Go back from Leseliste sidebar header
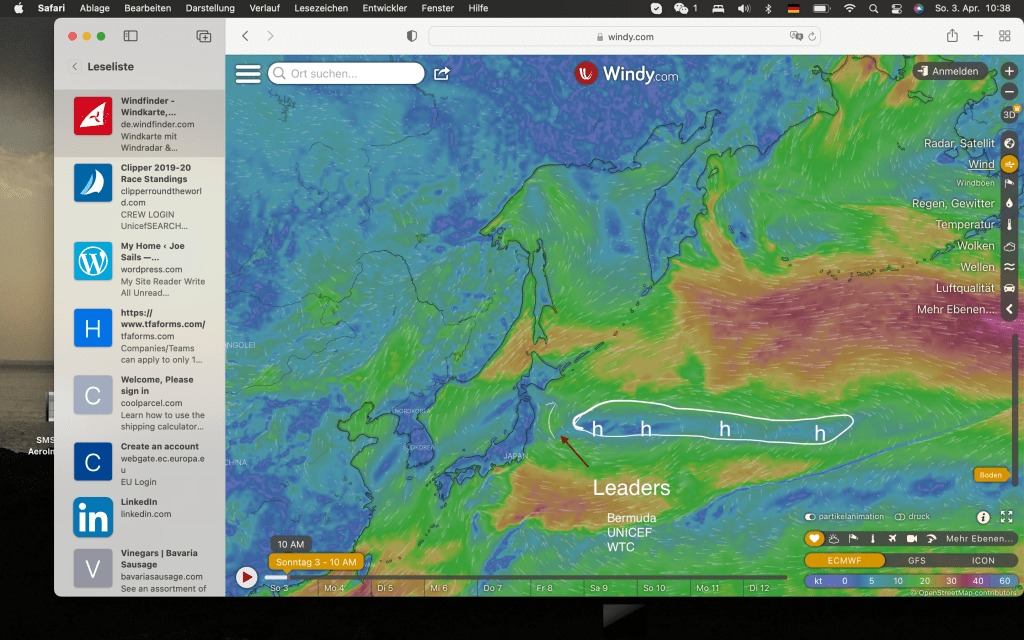Screen dimensions: 1024x640 pyautogui.click(x=74, y=67)
